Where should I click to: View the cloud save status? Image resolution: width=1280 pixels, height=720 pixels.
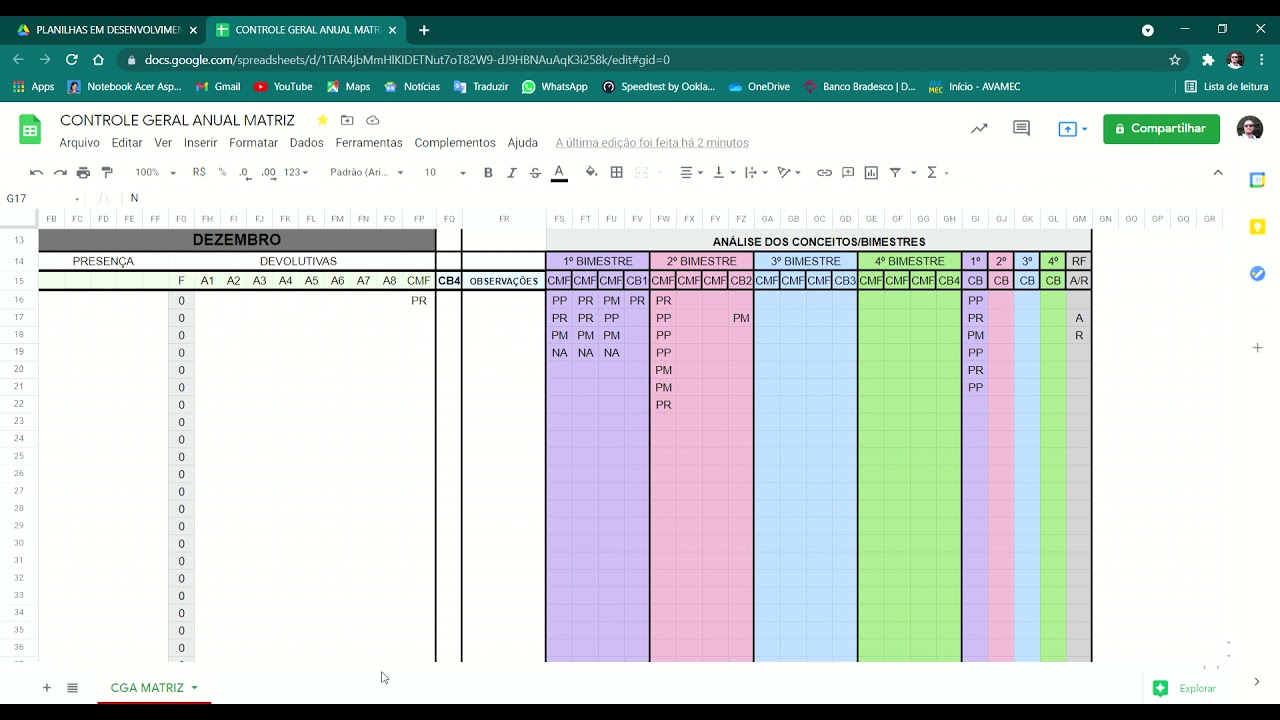(373, 120)
